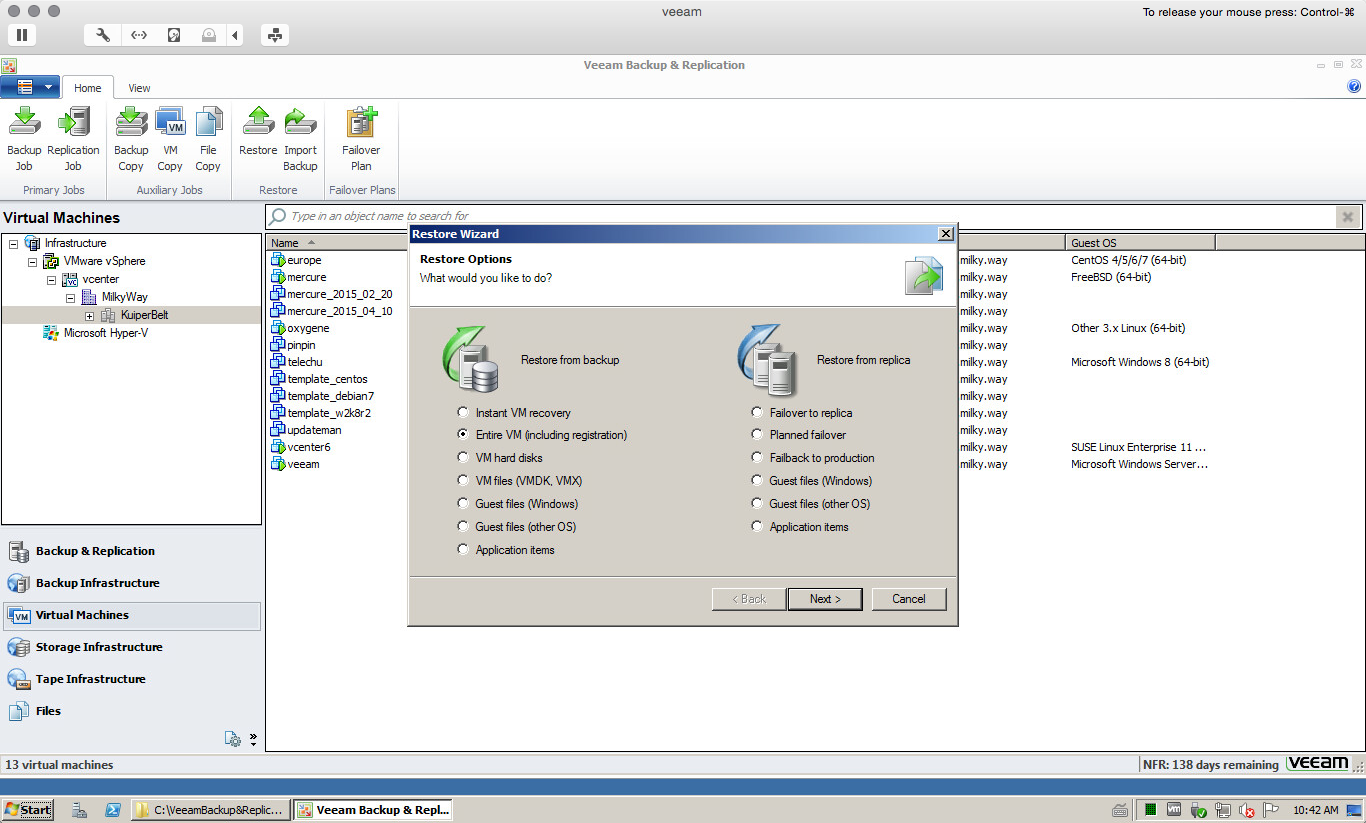Select the vcenter6 VM in the list
The width and height of the screenshot is (1366, 823).
coord(309,447)
